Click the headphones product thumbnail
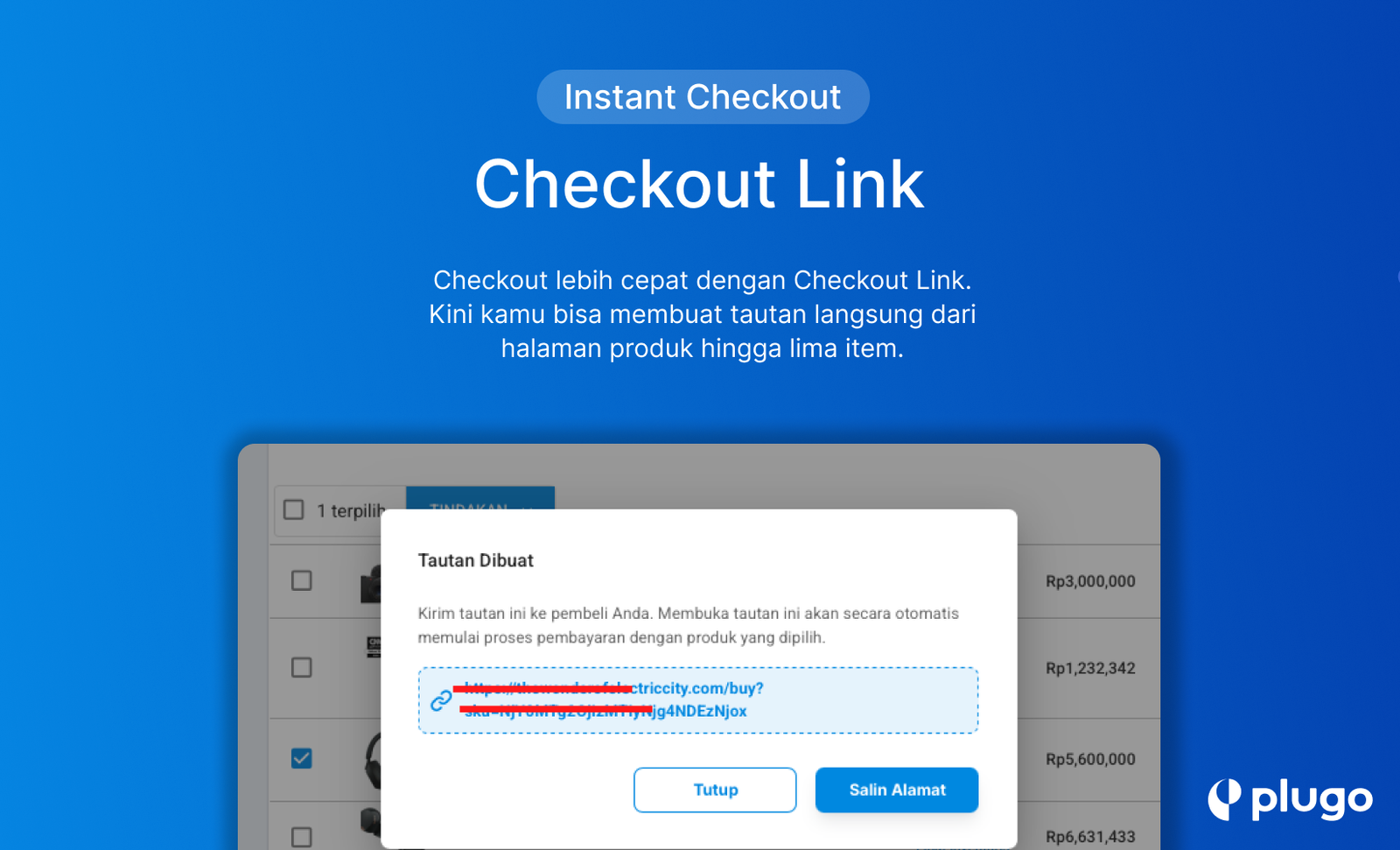The image size is (1400, 850). pos(373,760)
